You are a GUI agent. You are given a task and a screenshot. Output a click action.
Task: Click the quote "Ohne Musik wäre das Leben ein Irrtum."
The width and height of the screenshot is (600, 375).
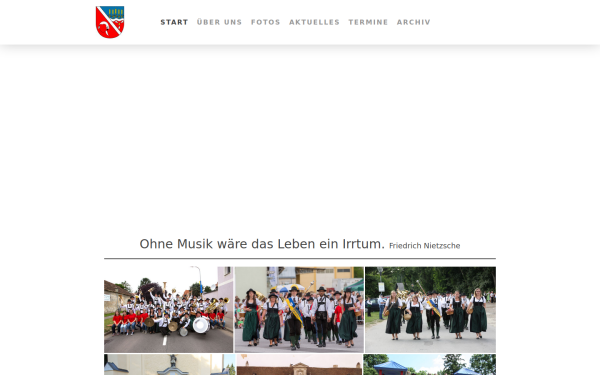click(262, 244)
